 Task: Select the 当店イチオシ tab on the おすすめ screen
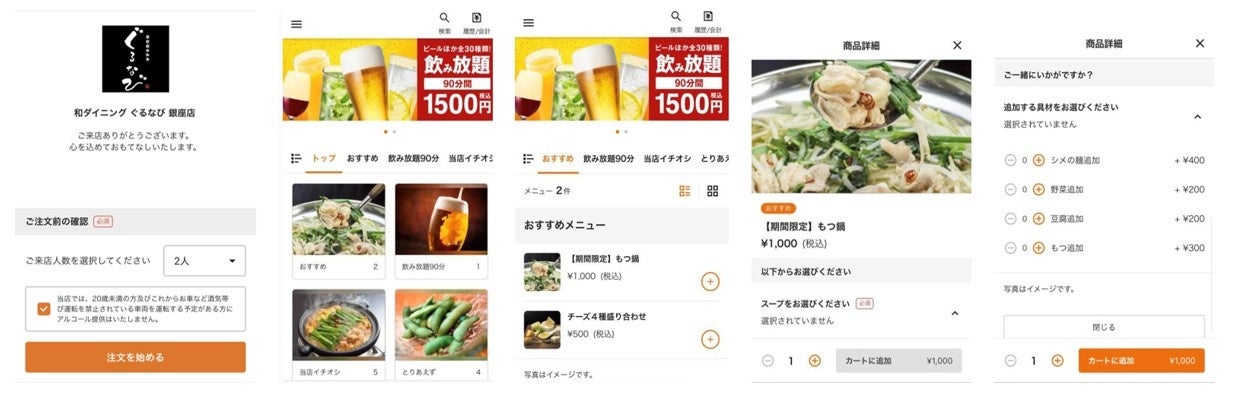(x=666, y=159)
